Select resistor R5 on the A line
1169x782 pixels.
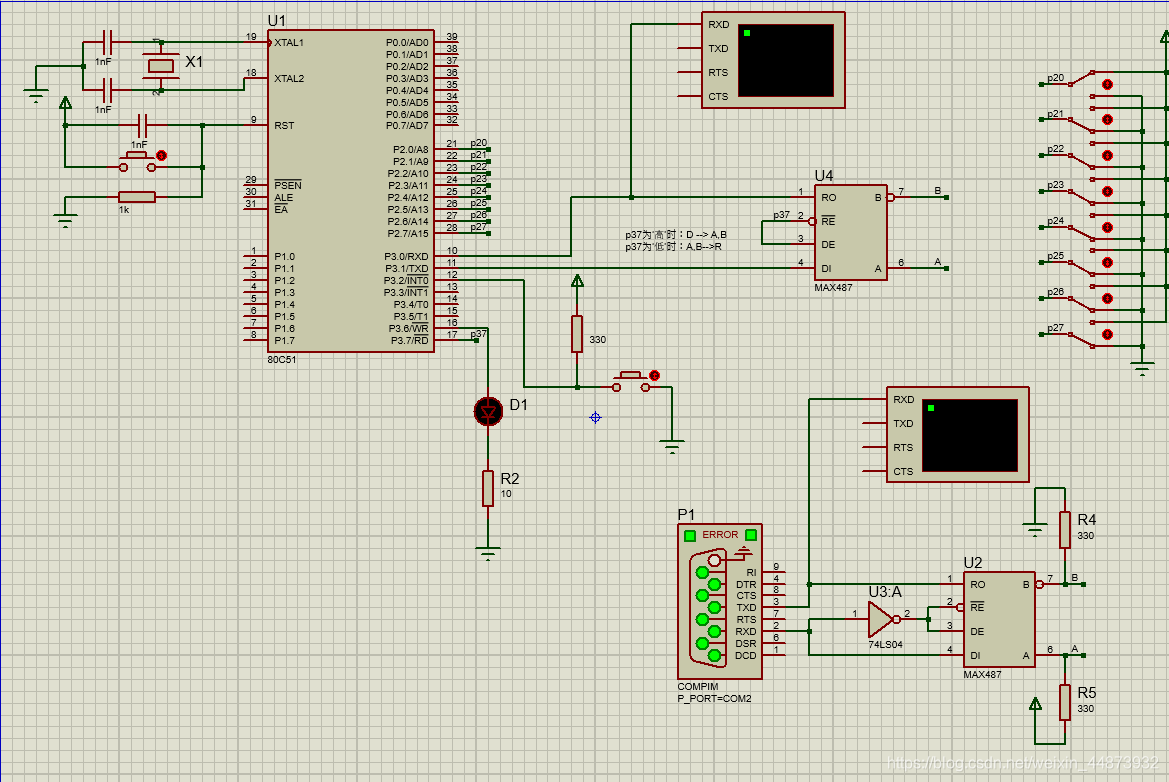1065,702
